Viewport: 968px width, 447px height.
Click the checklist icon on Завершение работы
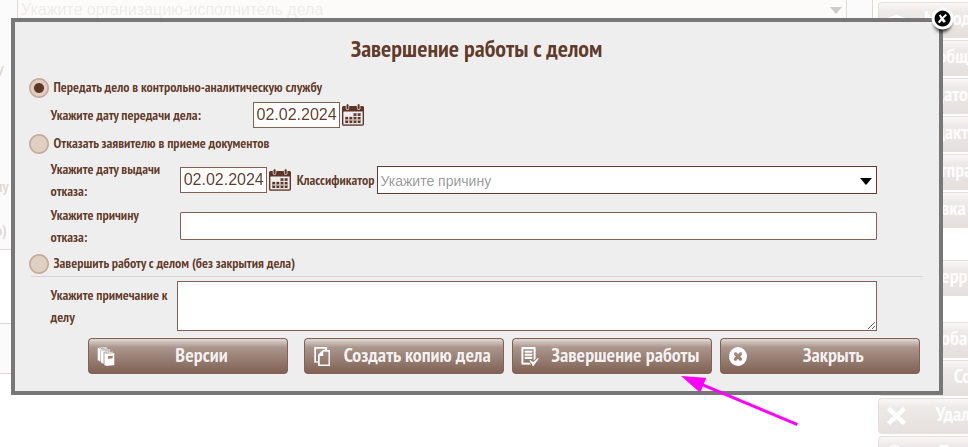coord(530,356)
